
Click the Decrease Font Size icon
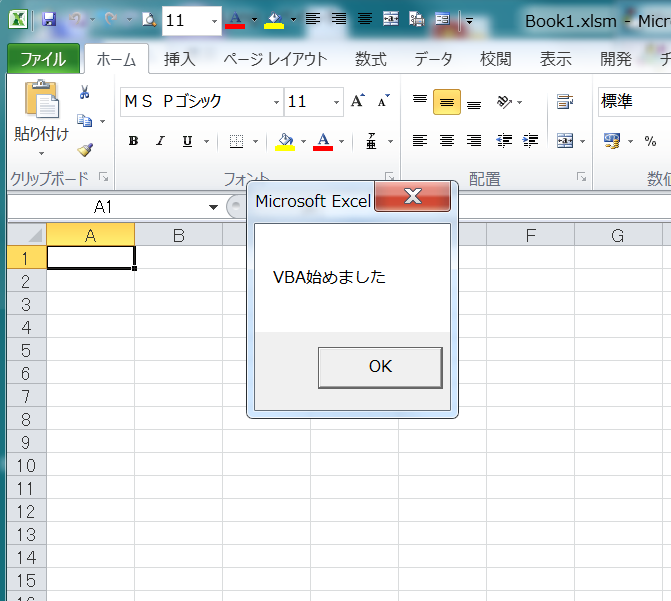coord(383,101)
